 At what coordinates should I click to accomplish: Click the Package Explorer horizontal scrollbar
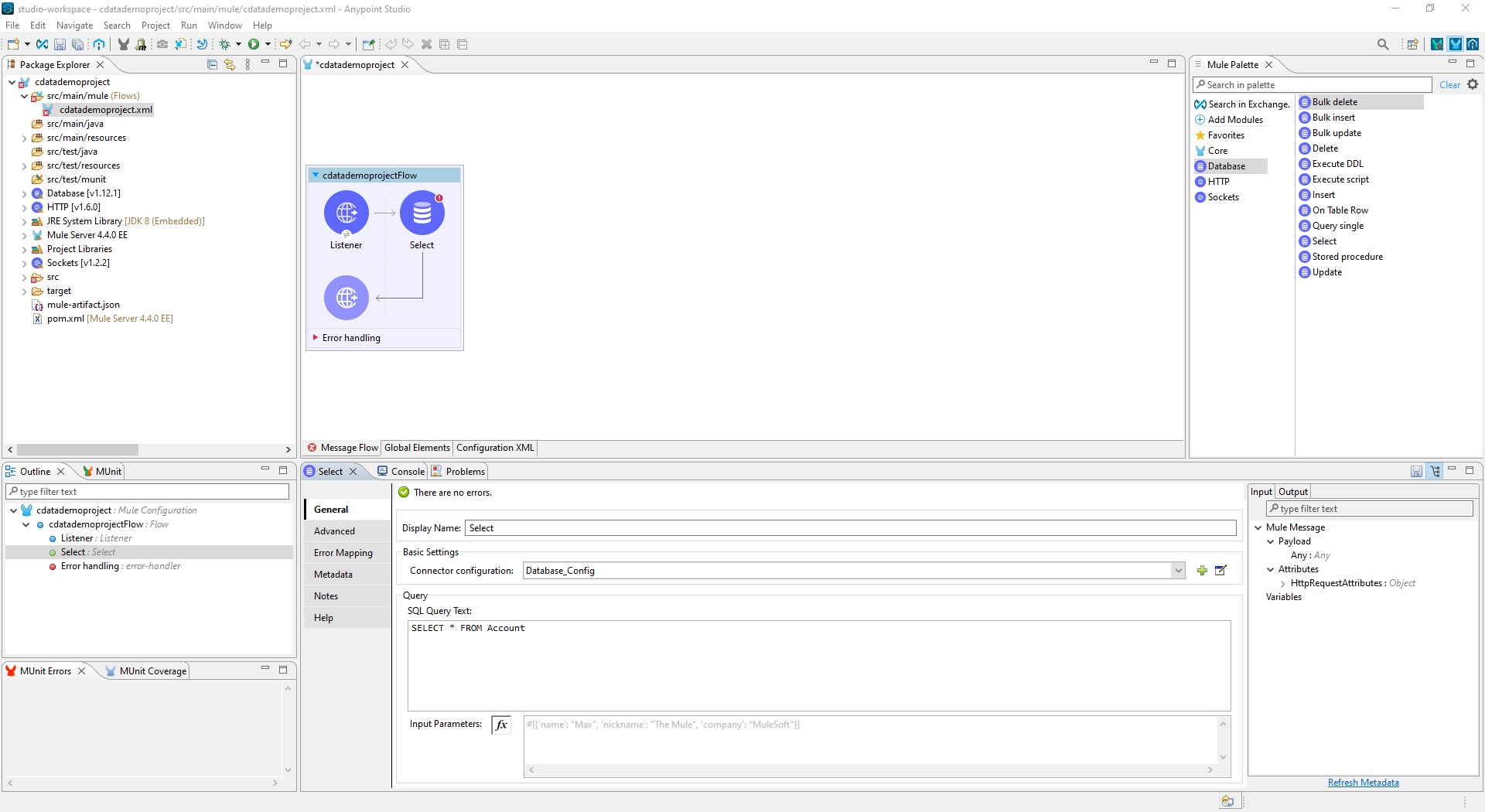click(77, 449)
